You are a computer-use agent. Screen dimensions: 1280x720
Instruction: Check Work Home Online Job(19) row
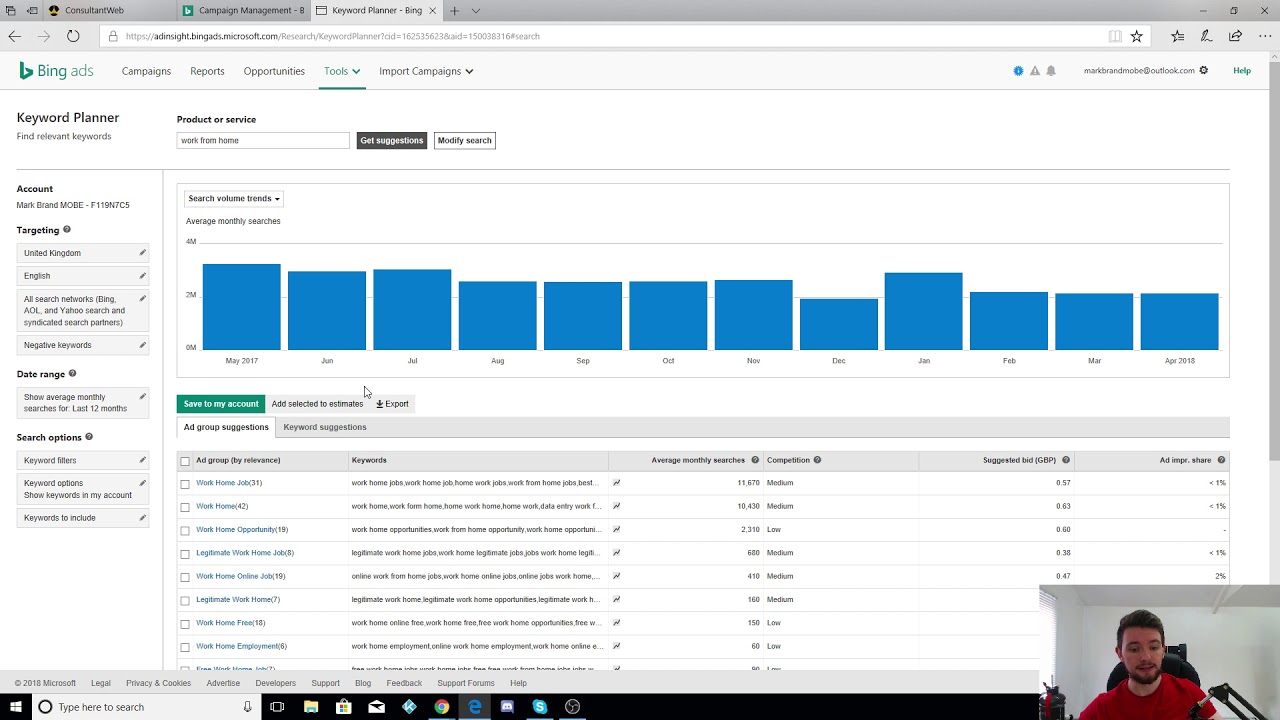(x=185, y=577)
